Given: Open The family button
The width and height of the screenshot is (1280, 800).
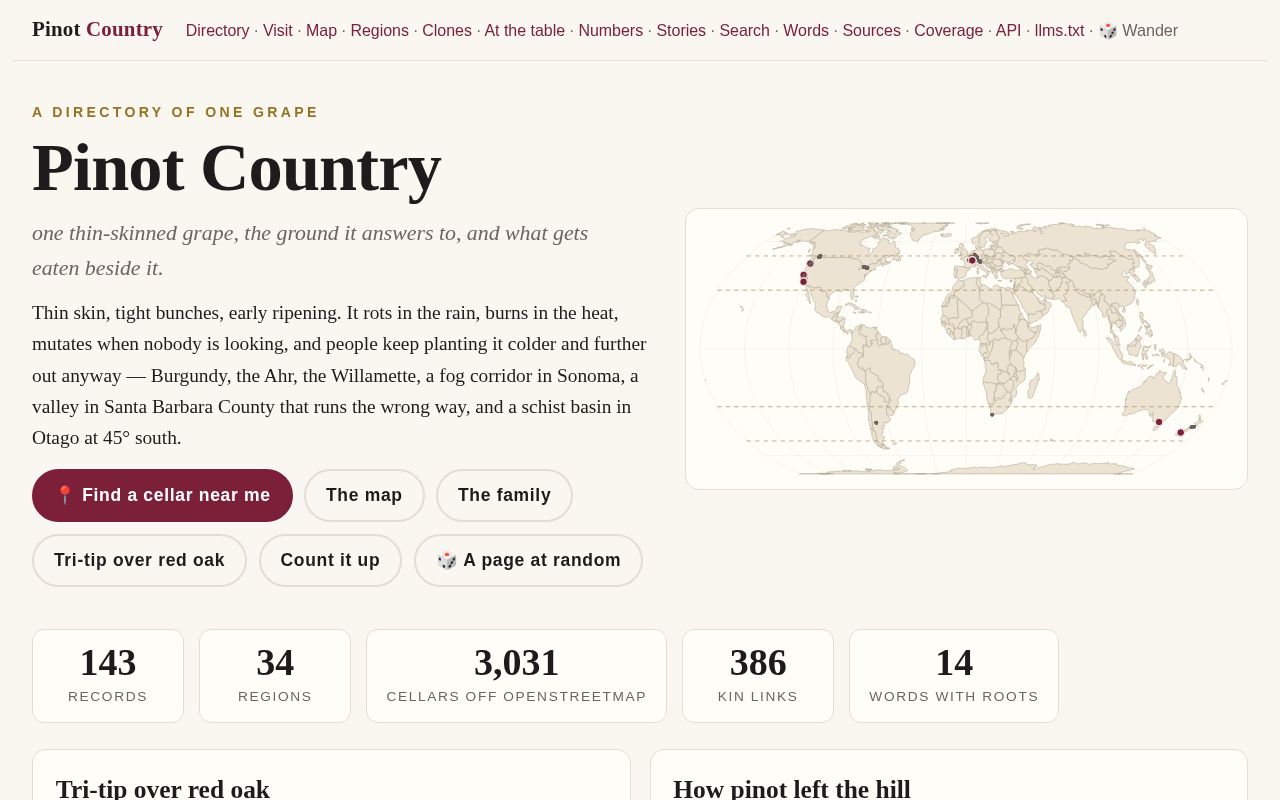Looking at the screenshot, I should pos(504,495).
